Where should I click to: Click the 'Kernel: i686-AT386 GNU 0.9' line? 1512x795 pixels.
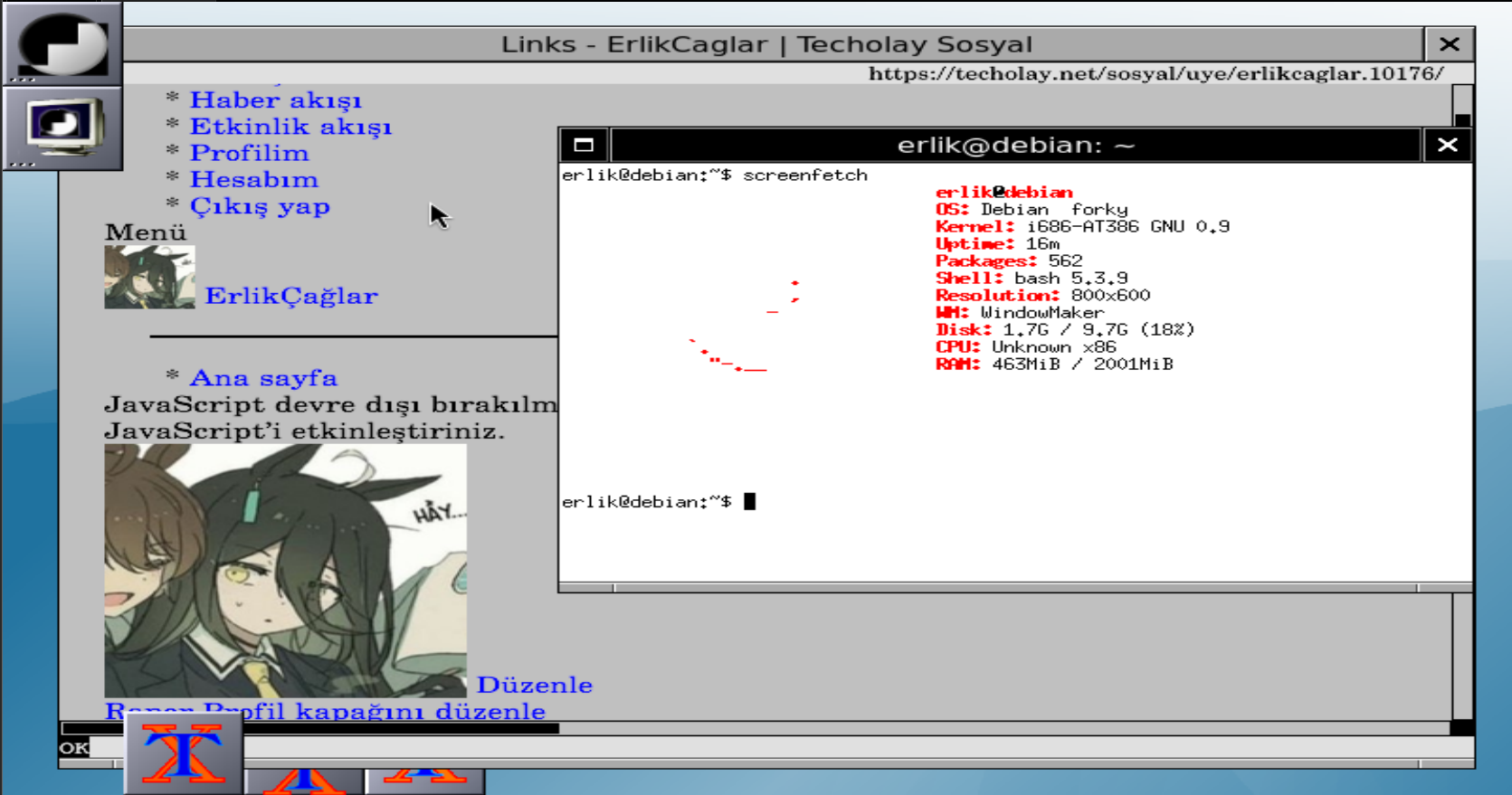click(x=1083, y=227)
